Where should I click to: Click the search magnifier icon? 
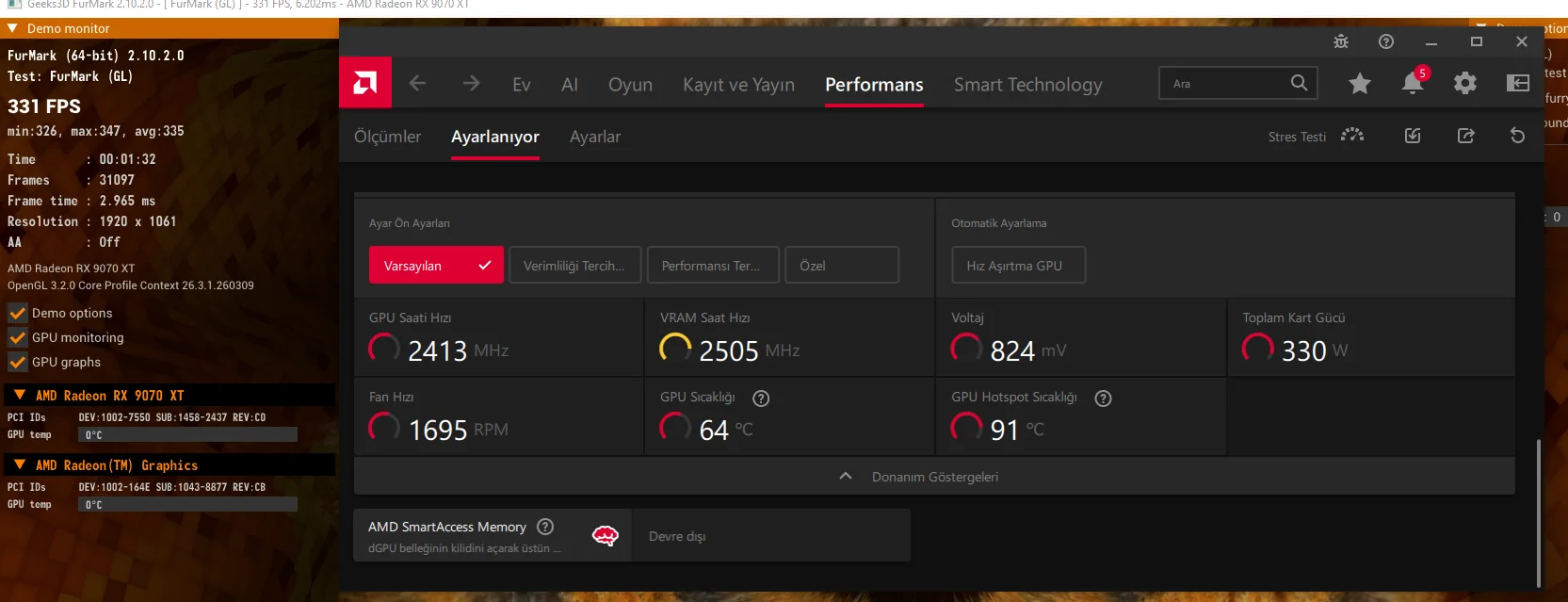point(1299,83)
